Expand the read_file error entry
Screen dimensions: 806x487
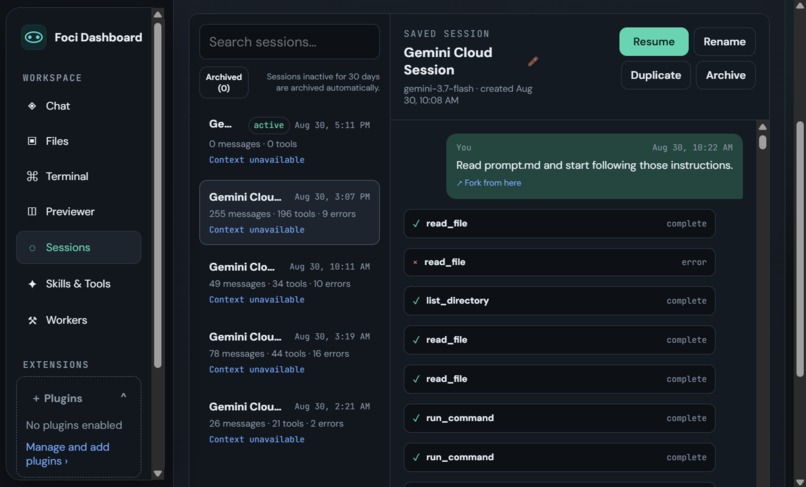point(559,262)
